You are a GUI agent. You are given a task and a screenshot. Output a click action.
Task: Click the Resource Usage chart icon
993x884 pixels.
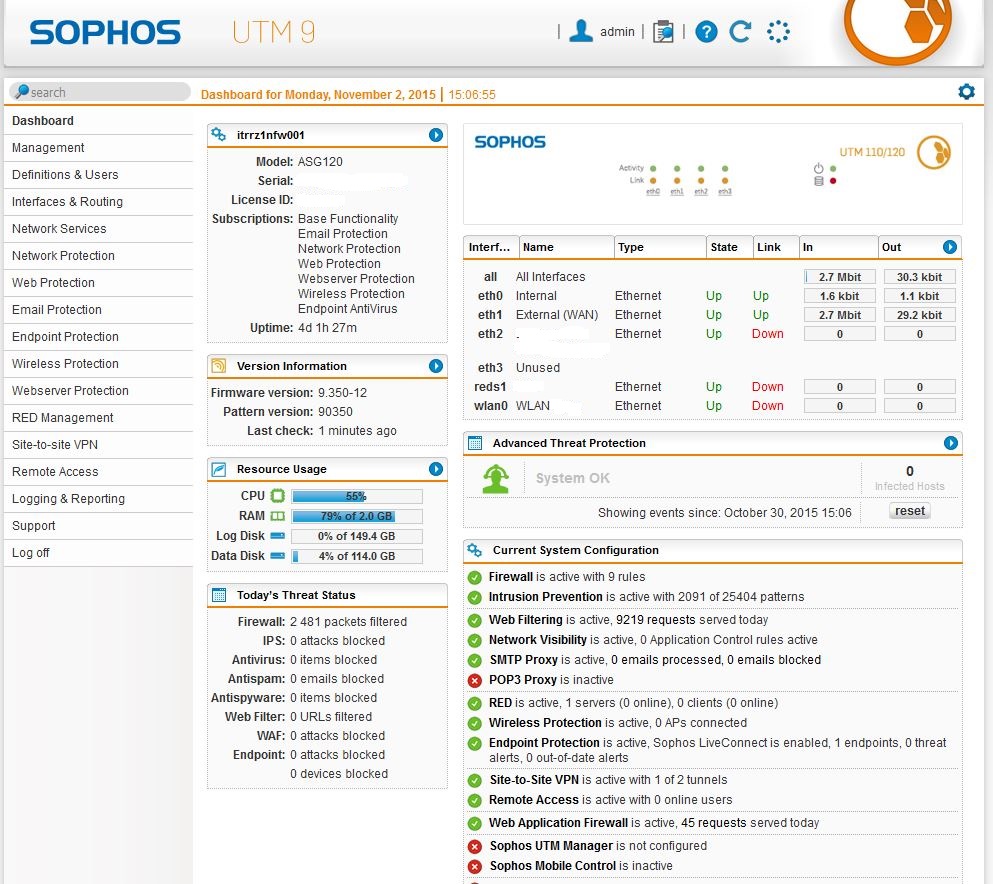(218, 469)
